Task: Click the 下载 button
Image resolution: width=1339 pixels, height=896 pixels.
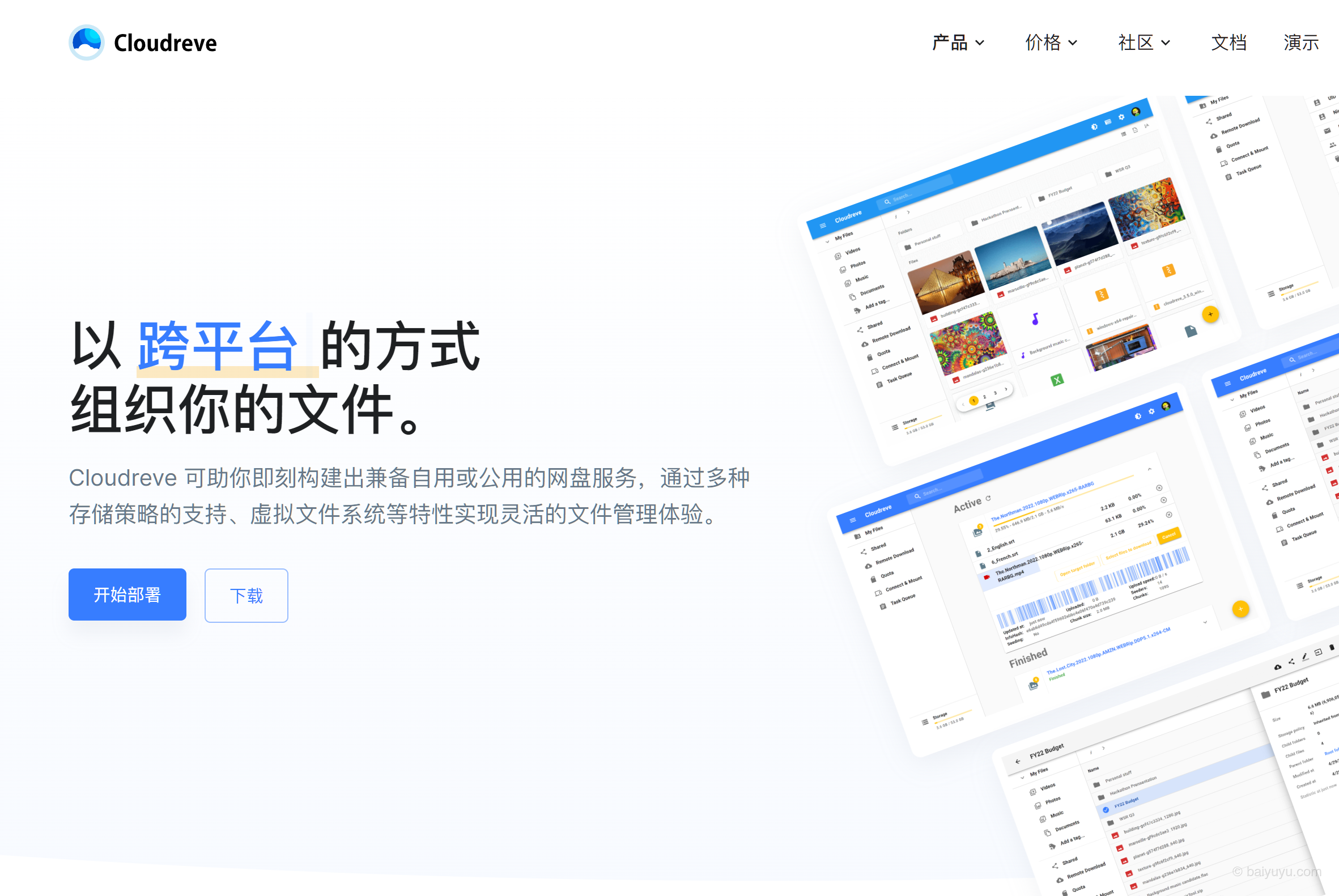Action: 246,596
